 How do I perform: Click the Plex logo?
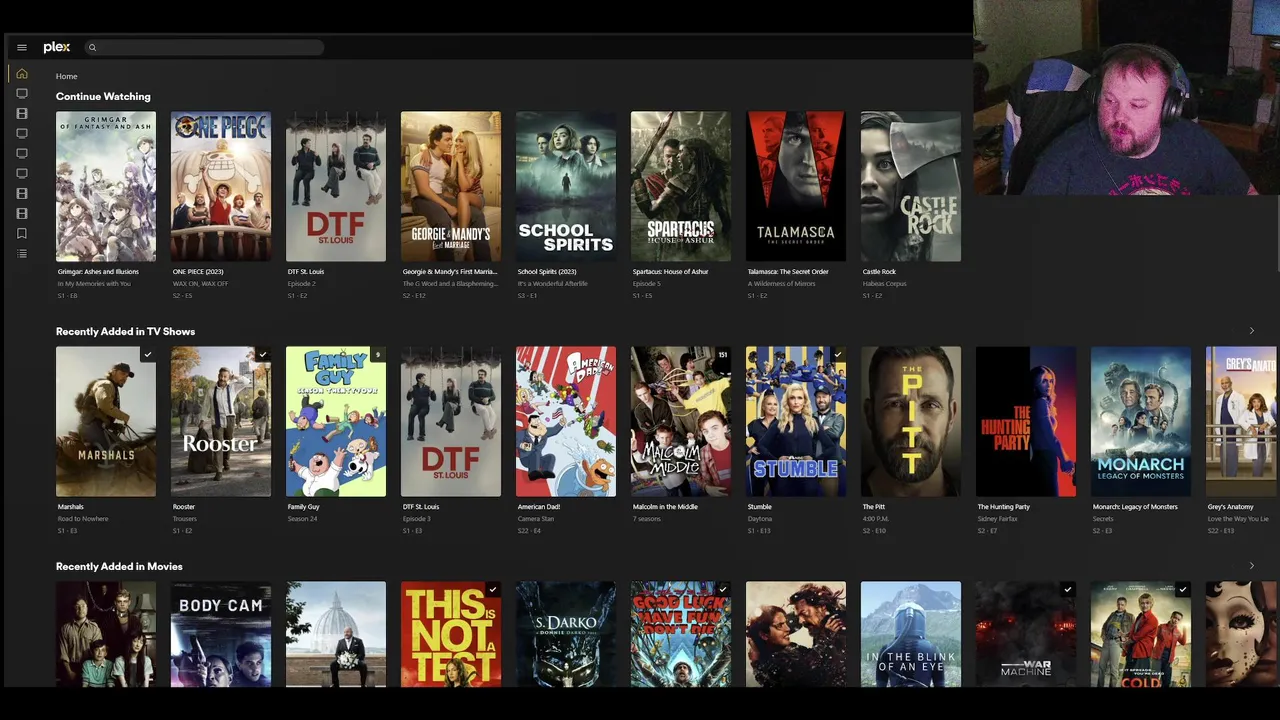[56, 47]
